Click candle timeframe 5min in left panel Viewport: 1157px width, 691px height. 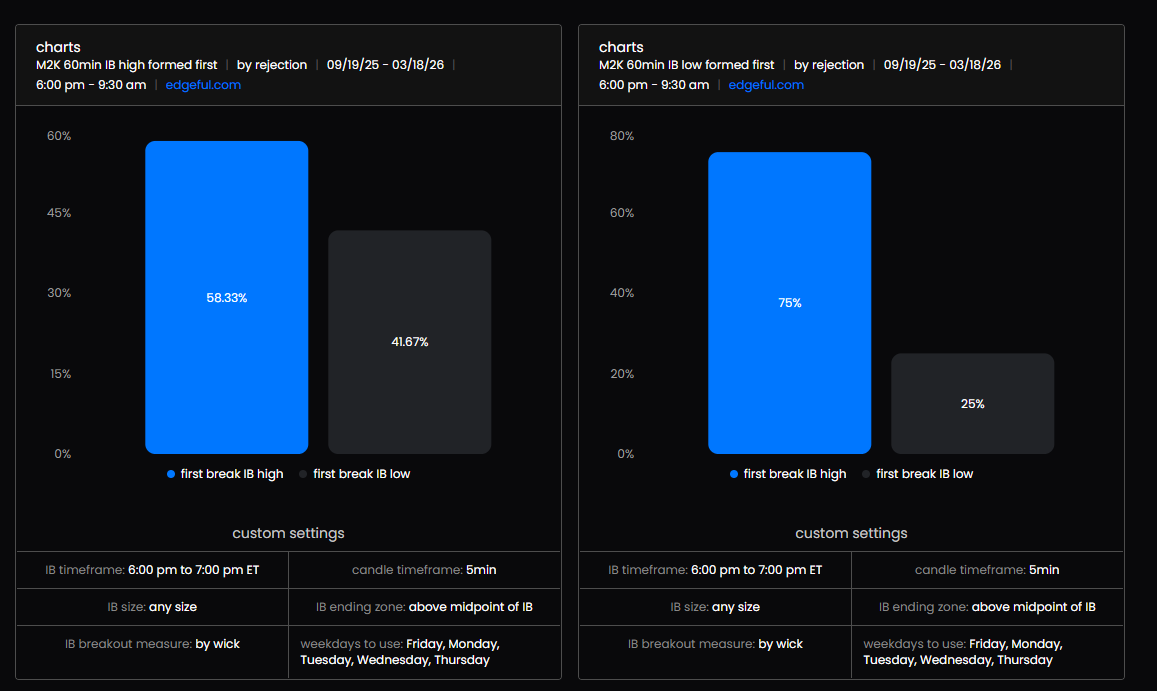coord(424,570)
